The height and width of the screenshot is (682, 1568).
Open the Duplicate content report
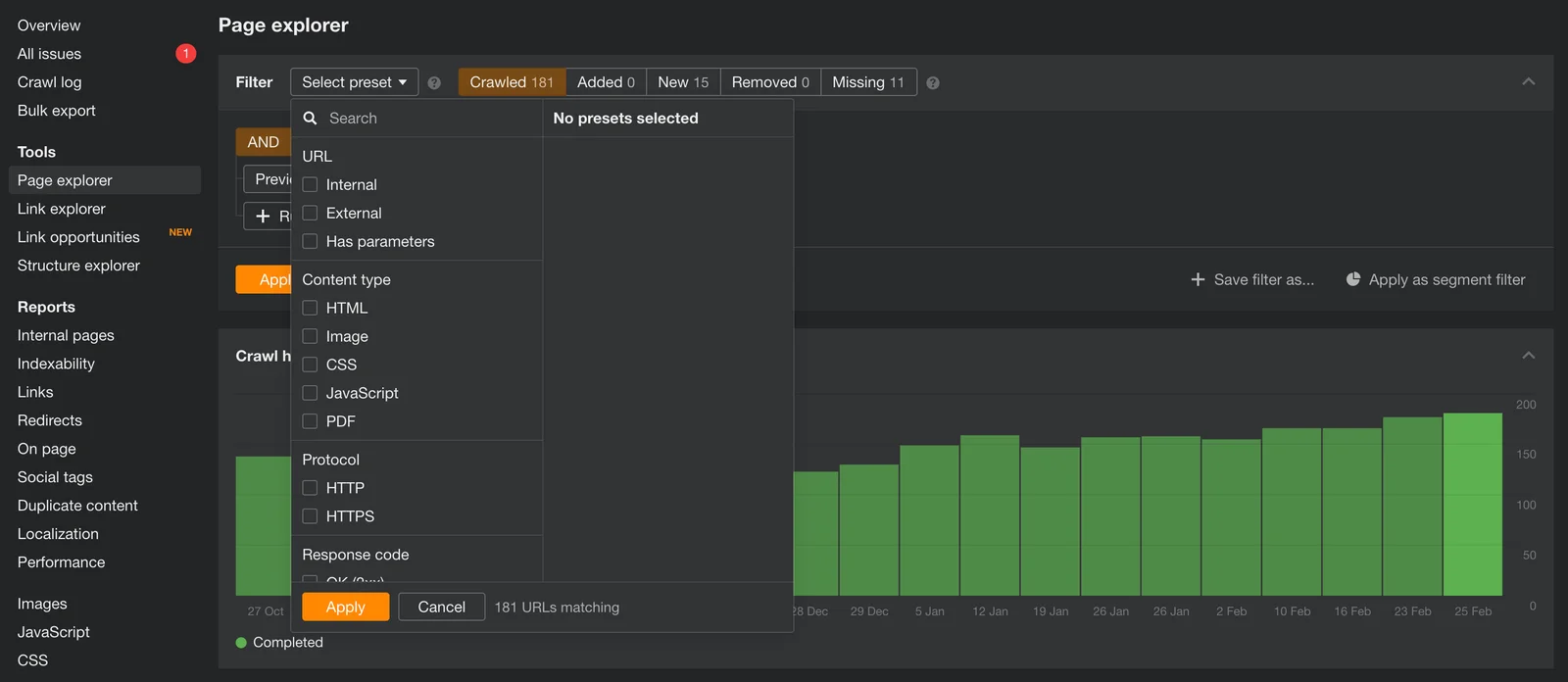(x=77, y=506)
